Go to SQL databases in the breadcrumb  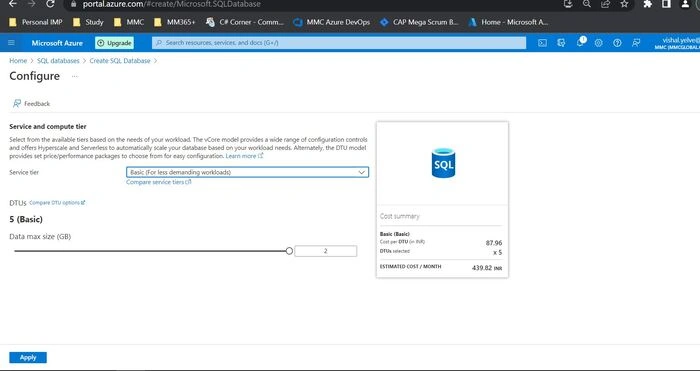58,61
